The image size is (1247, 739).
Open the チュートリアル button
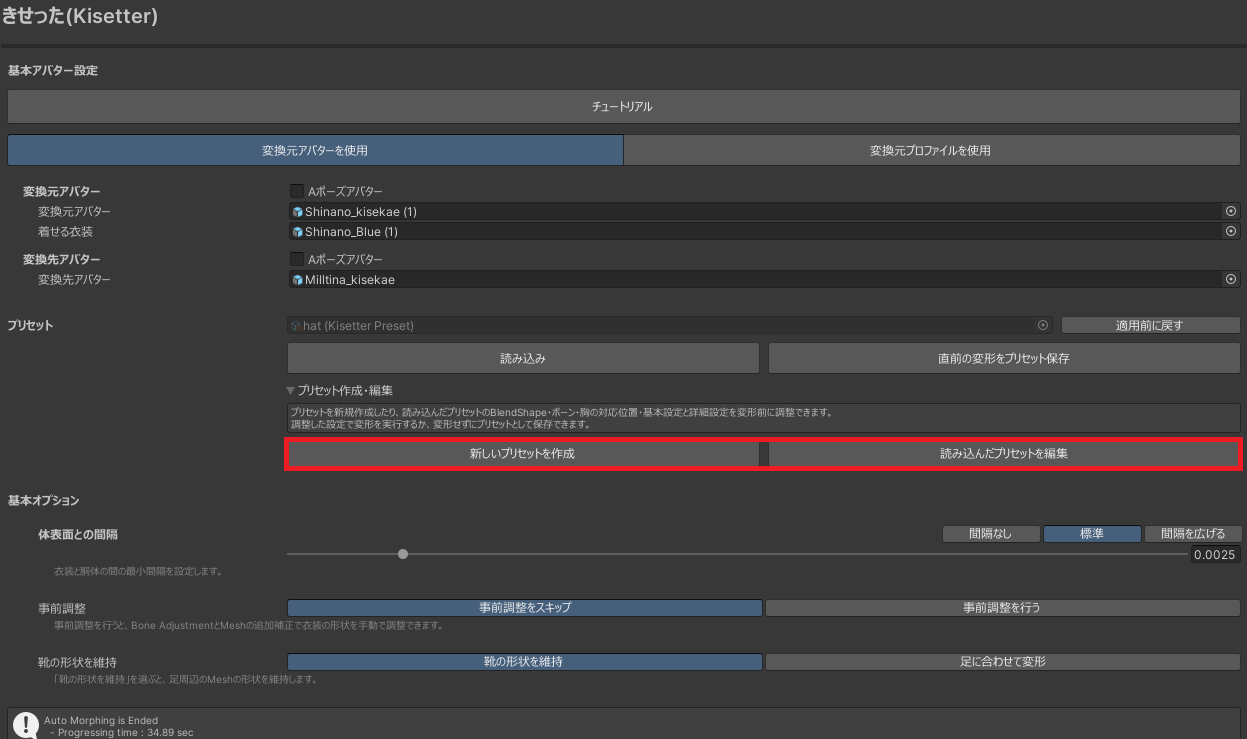tap(624, 106)
